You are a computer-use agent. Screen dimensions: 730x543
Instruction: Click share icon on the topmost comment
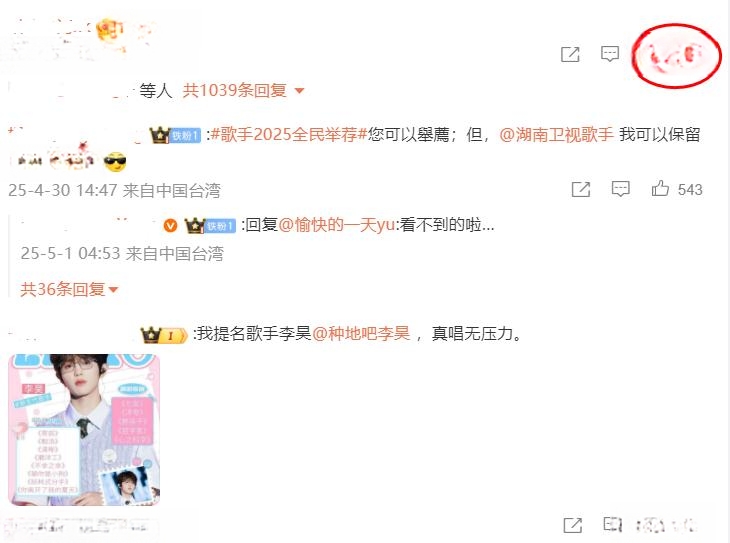570,54
